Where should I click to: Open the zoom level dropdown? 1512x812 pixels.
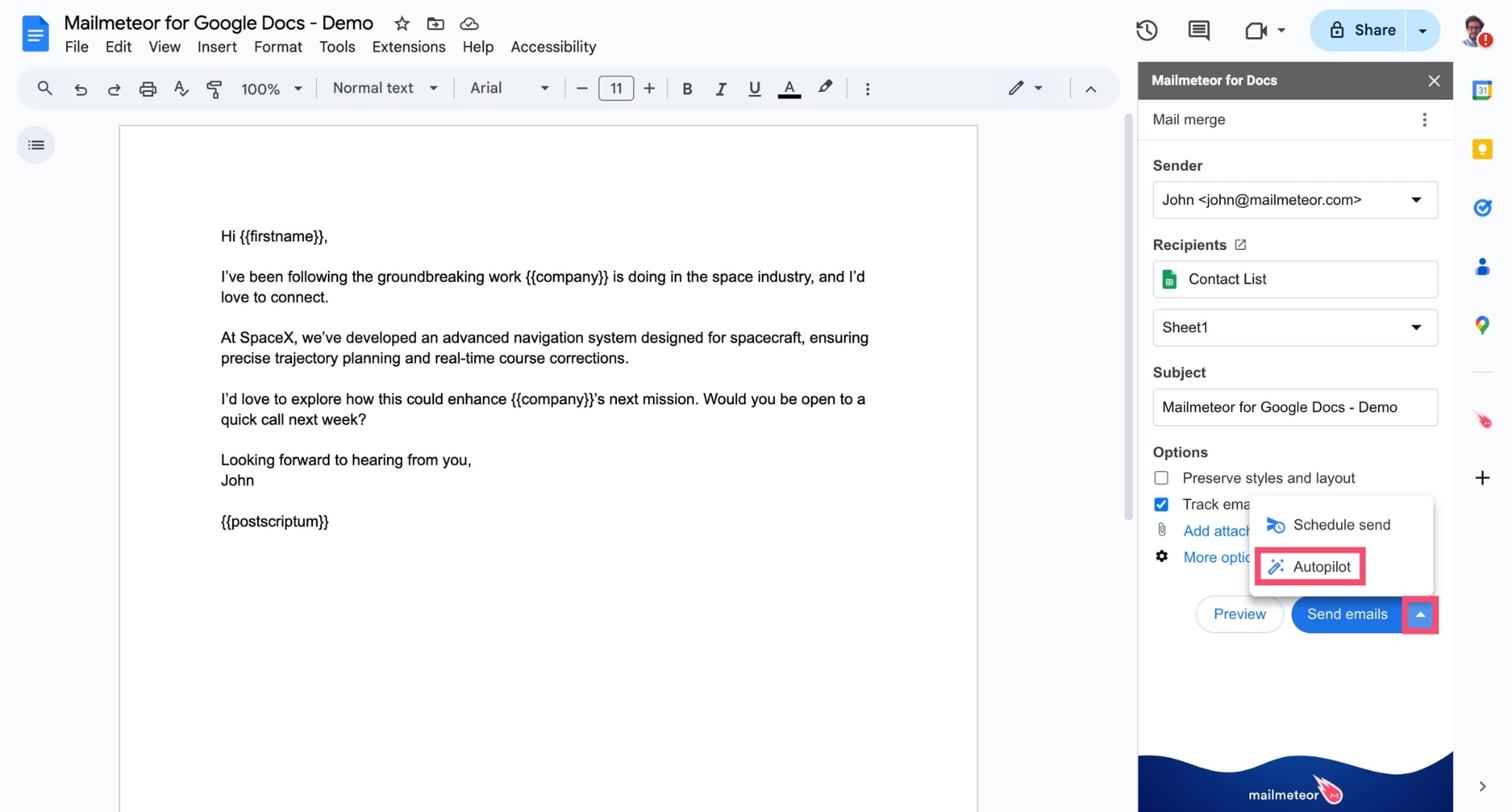[271, 89]
